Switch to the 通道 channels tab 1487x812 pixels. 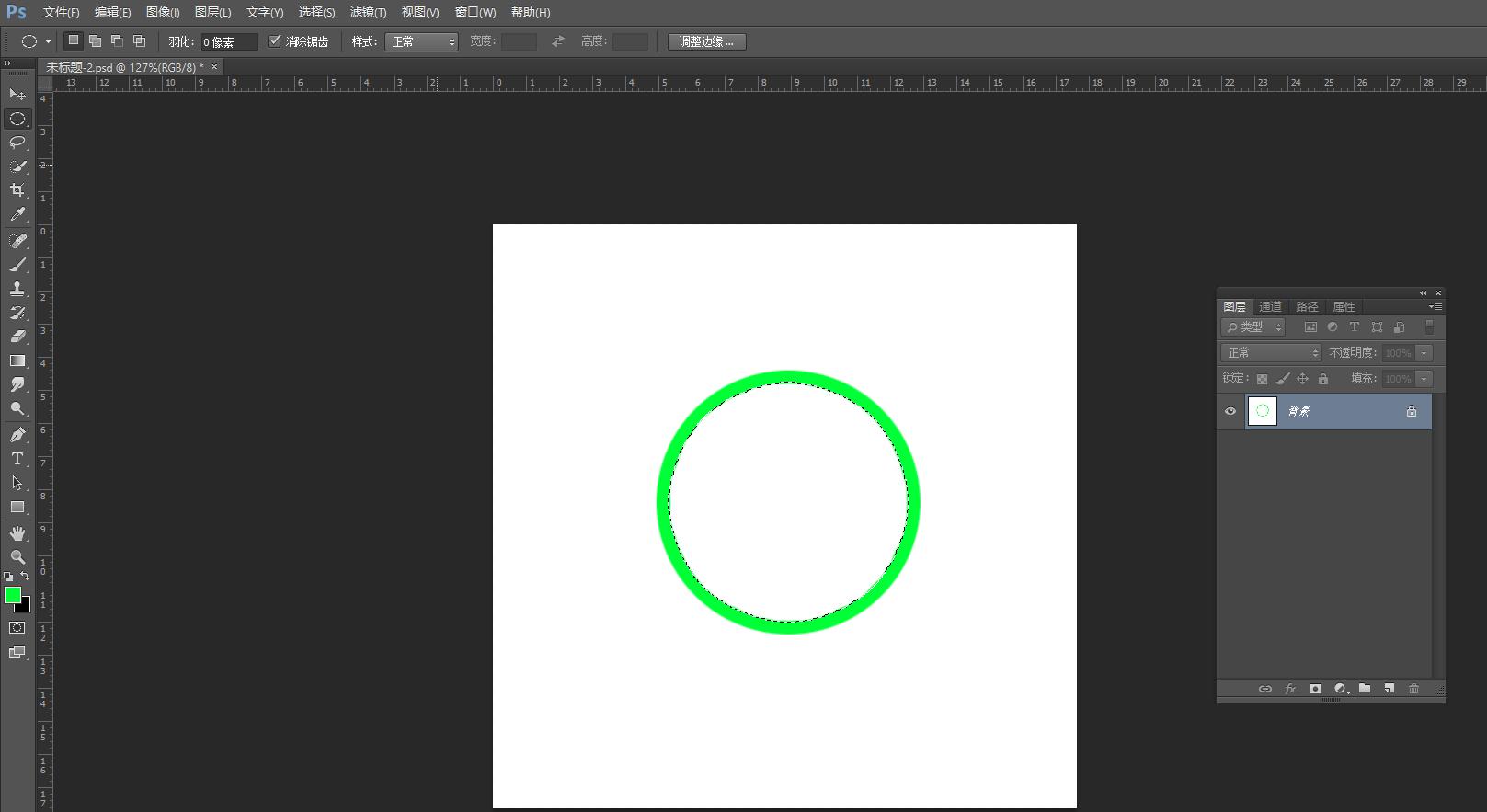[x=1270, y=307]
